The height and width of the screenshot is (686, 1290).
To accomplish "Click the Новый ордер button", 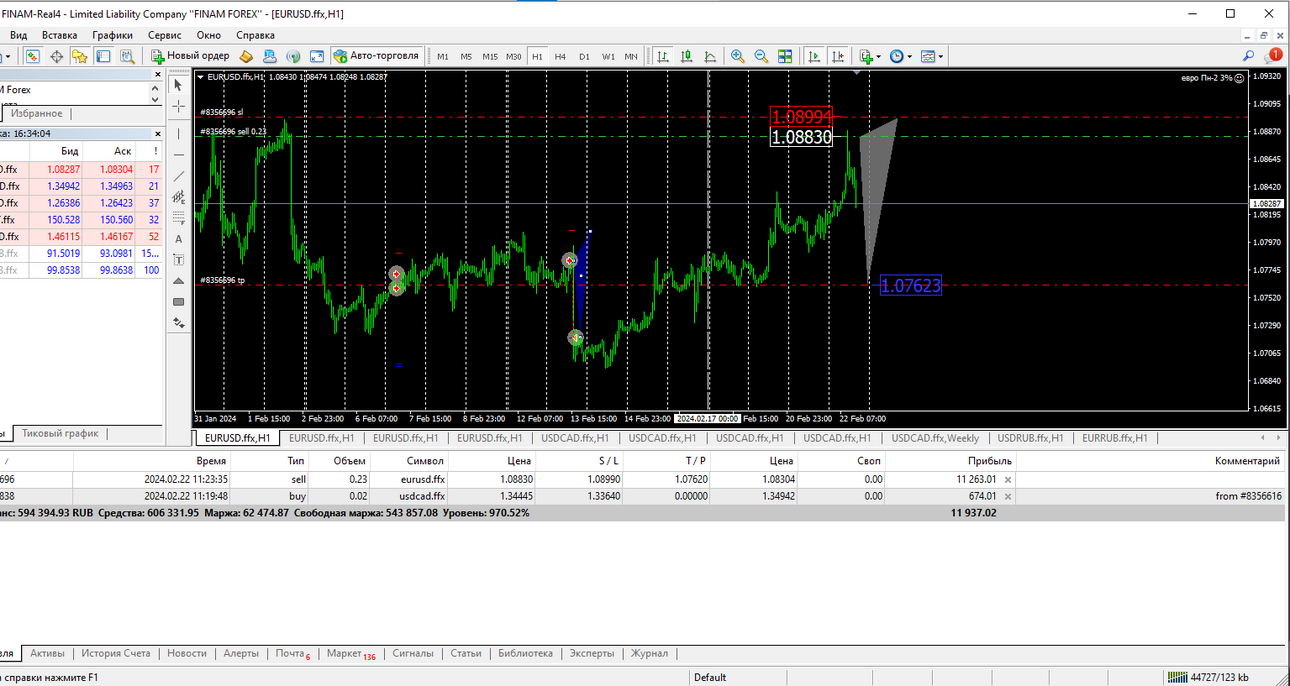I will (191, 56).
